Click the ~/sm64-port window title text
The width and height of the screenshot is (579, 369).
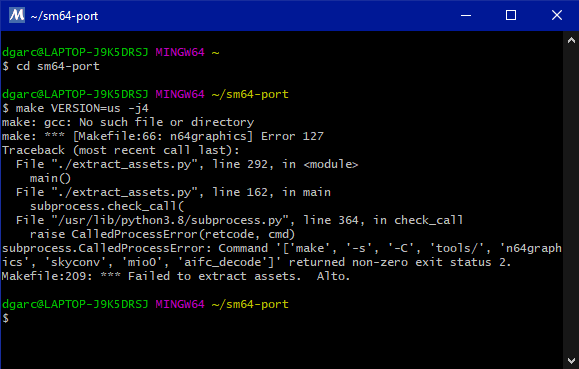pos(64,16)
